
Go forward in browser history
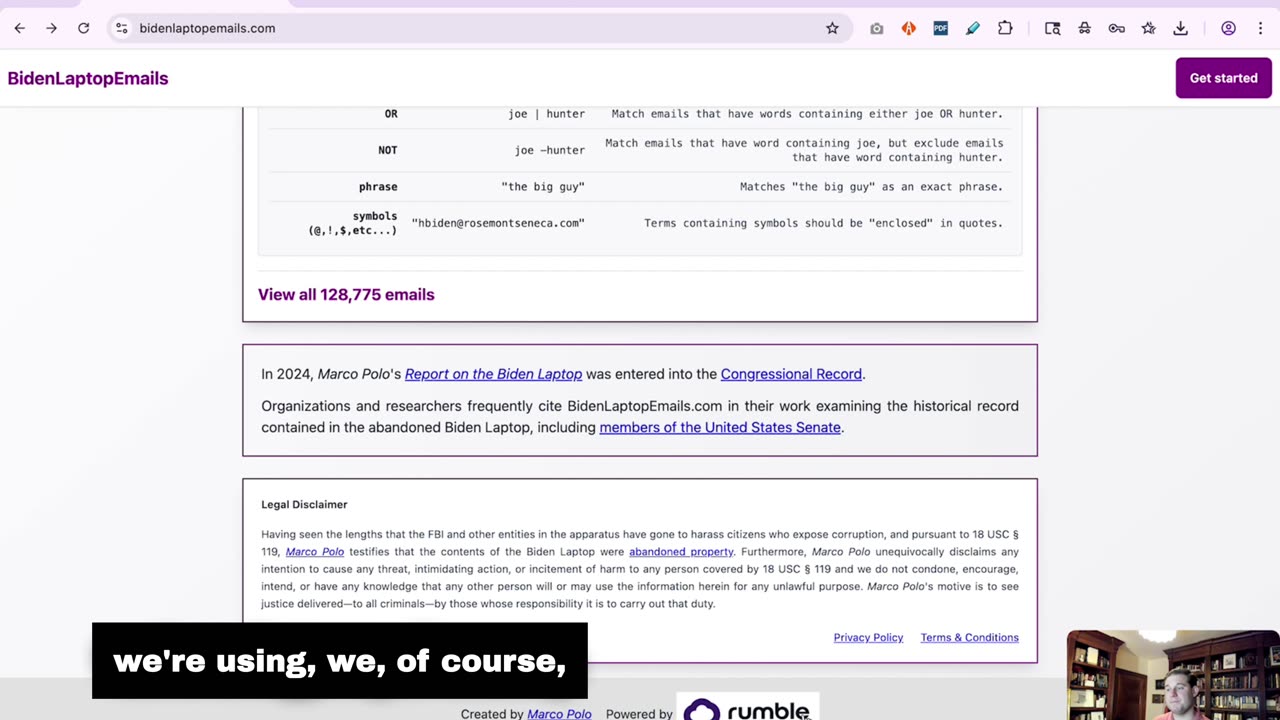(x=51, y=28)
